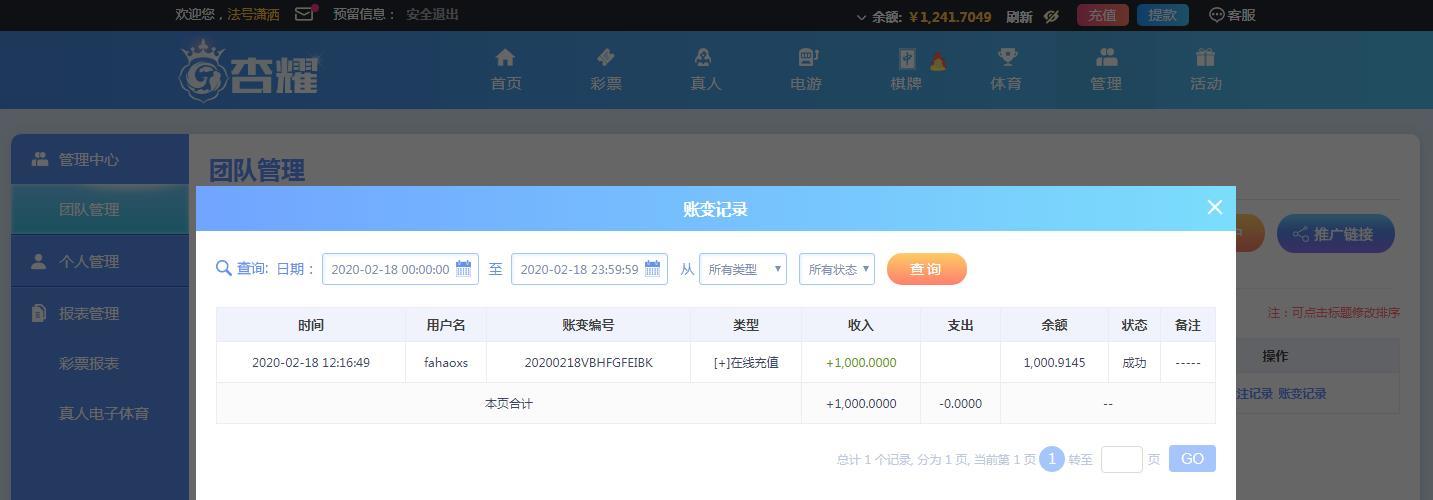Click the 账变编号 column header

tap(588, 325)
